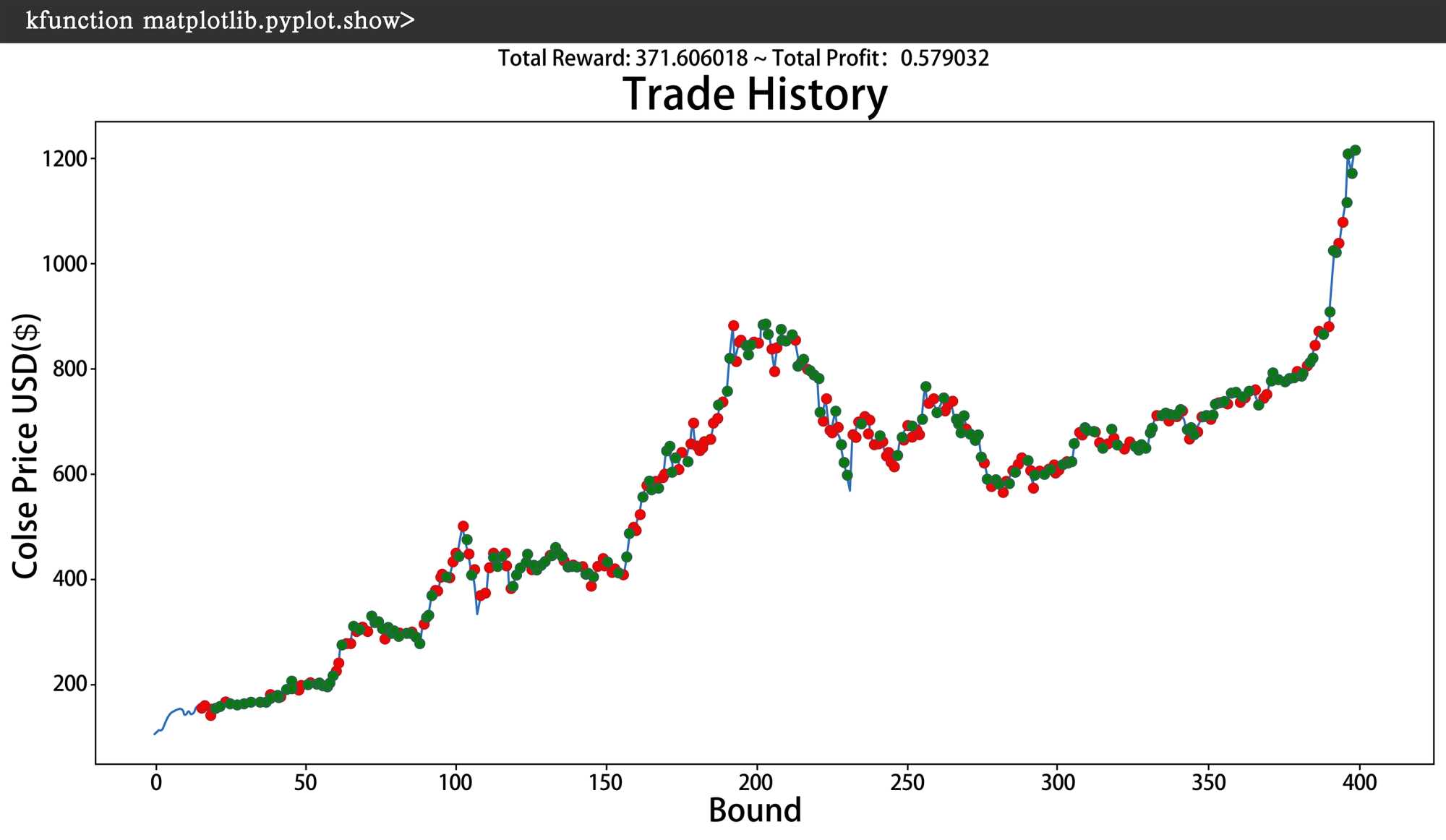
Task: Click the matplotlib.pyplot.show output text
Action: (221, 21)
